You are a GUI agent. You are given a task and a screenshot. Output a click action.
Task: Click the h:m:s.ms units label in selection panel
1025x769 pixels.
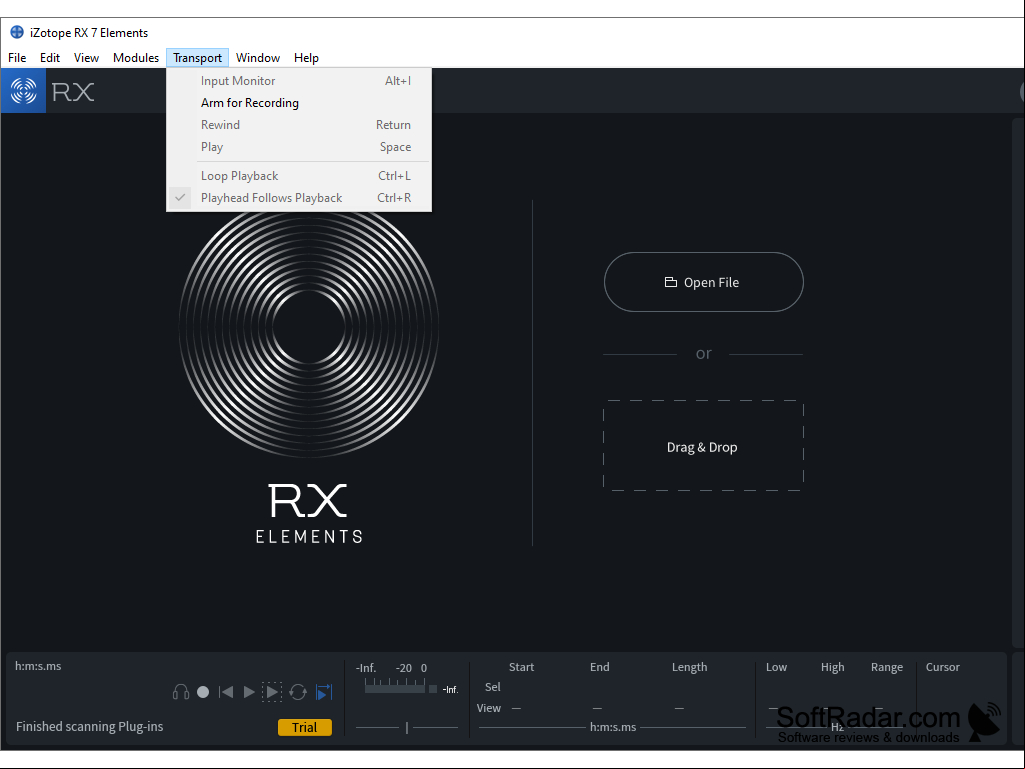click(x=613, y=727)
